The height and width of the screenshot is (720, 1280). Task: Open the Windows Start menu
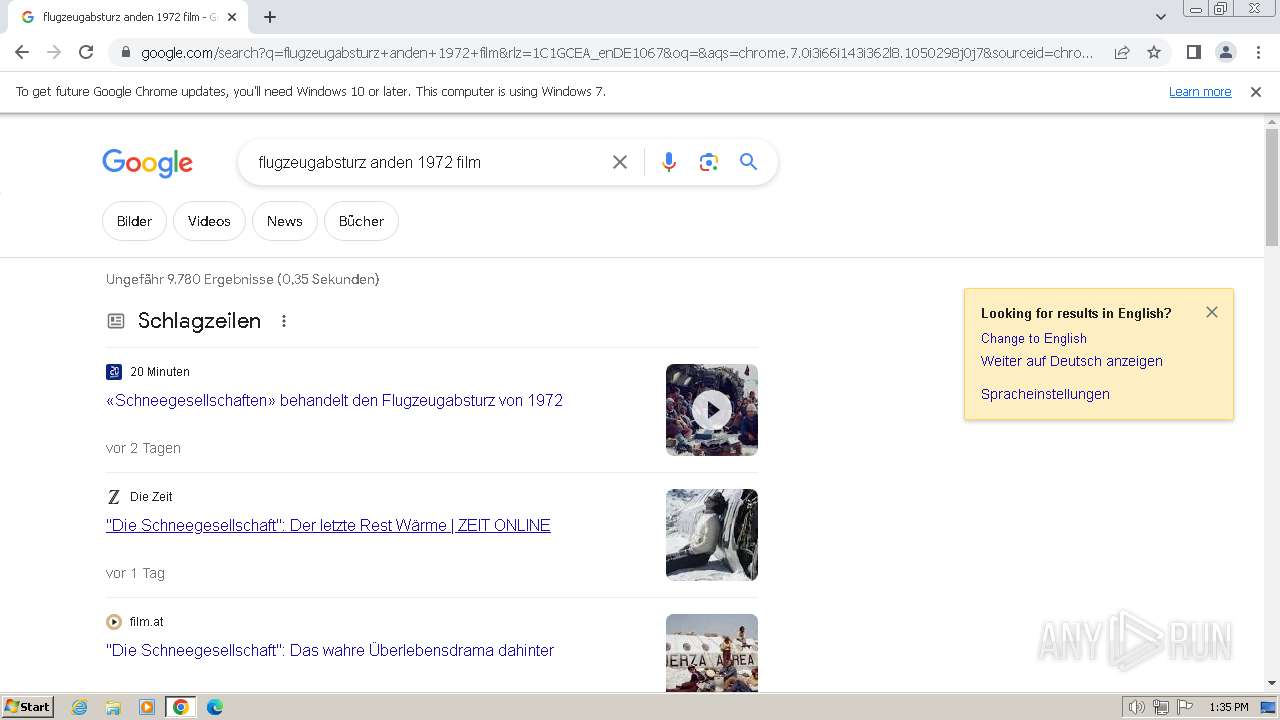[x=28, y=707]
